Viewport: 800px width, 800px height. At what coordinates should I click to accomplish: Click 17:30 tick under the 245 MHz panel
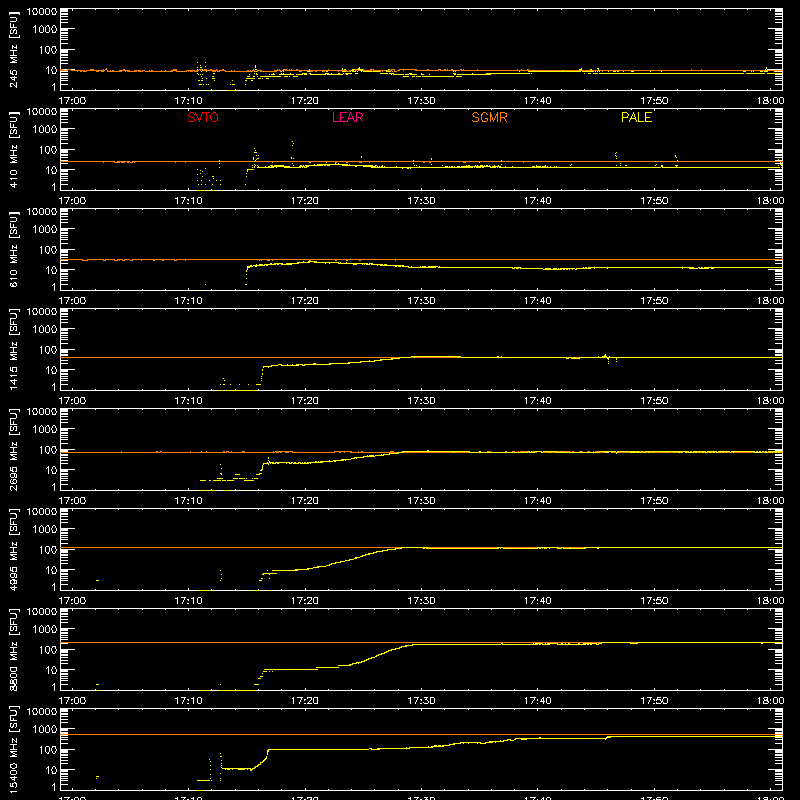coord(421,101)
